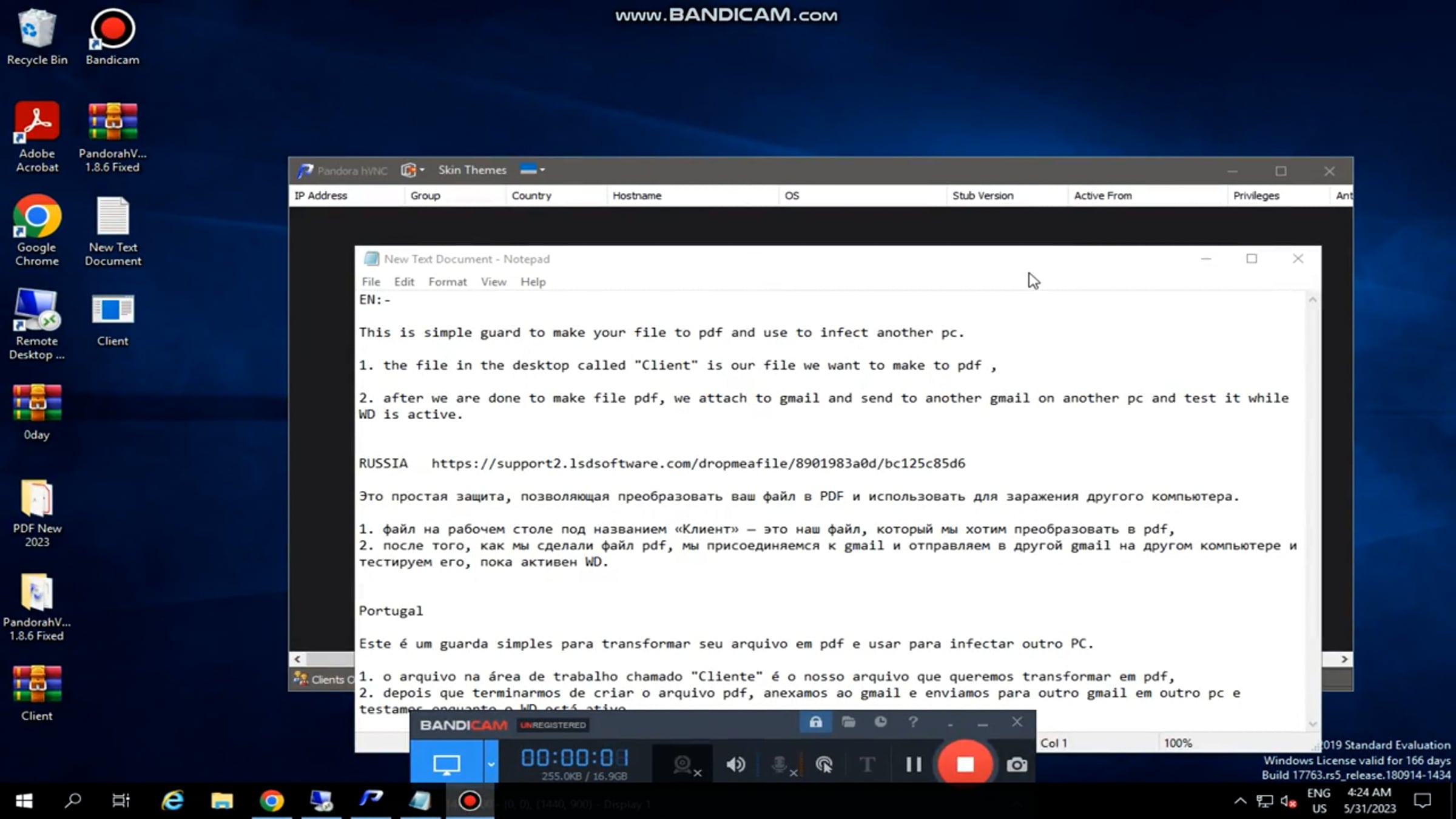Select the New Text Document desktop file
1456x819 pixels.
point(113,231)
